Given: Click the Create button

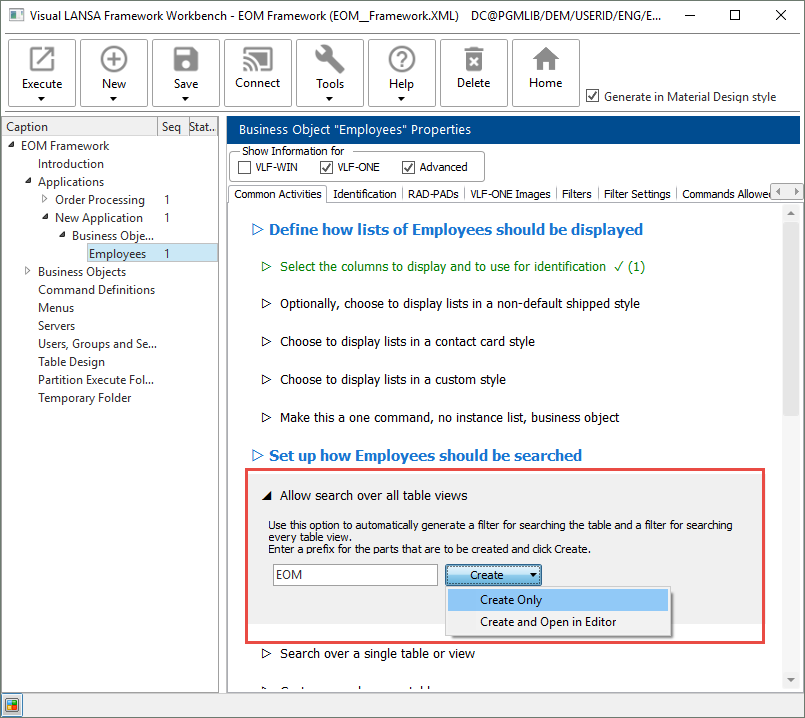Looking at the screenshot, I should [x=486, y=575].
